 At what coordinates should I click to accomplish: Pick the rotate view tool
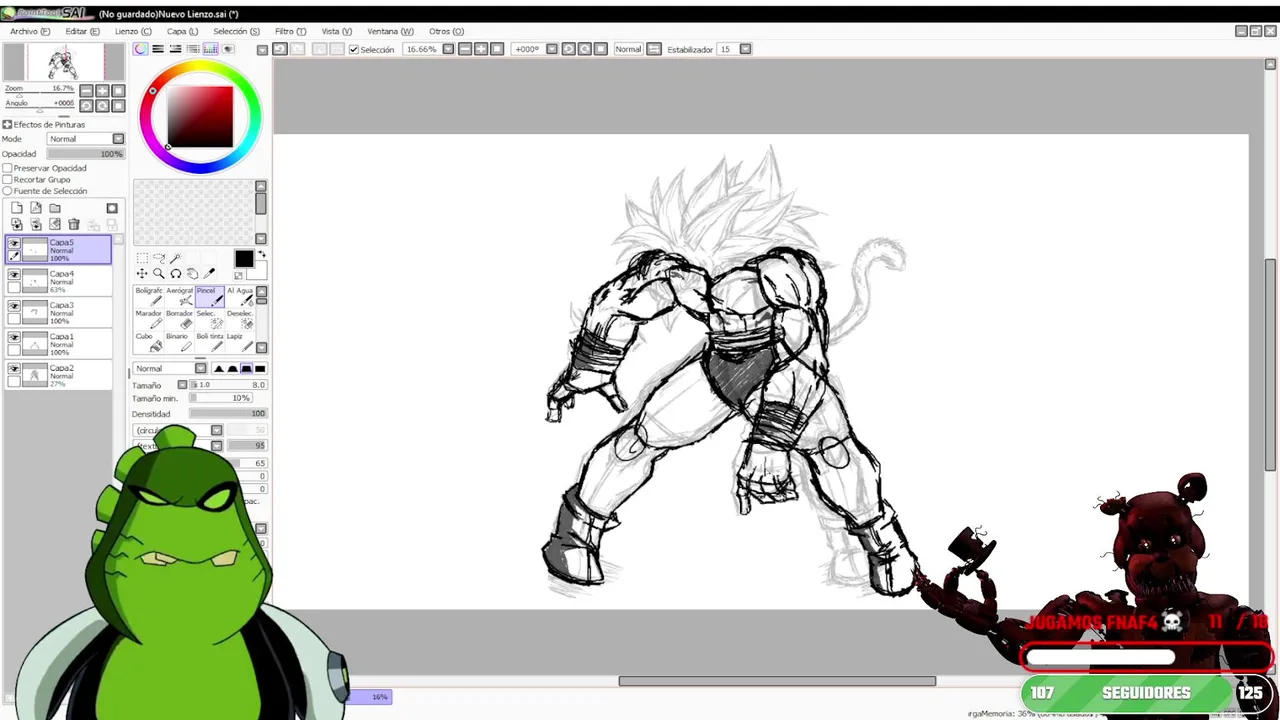click(176, 274)
